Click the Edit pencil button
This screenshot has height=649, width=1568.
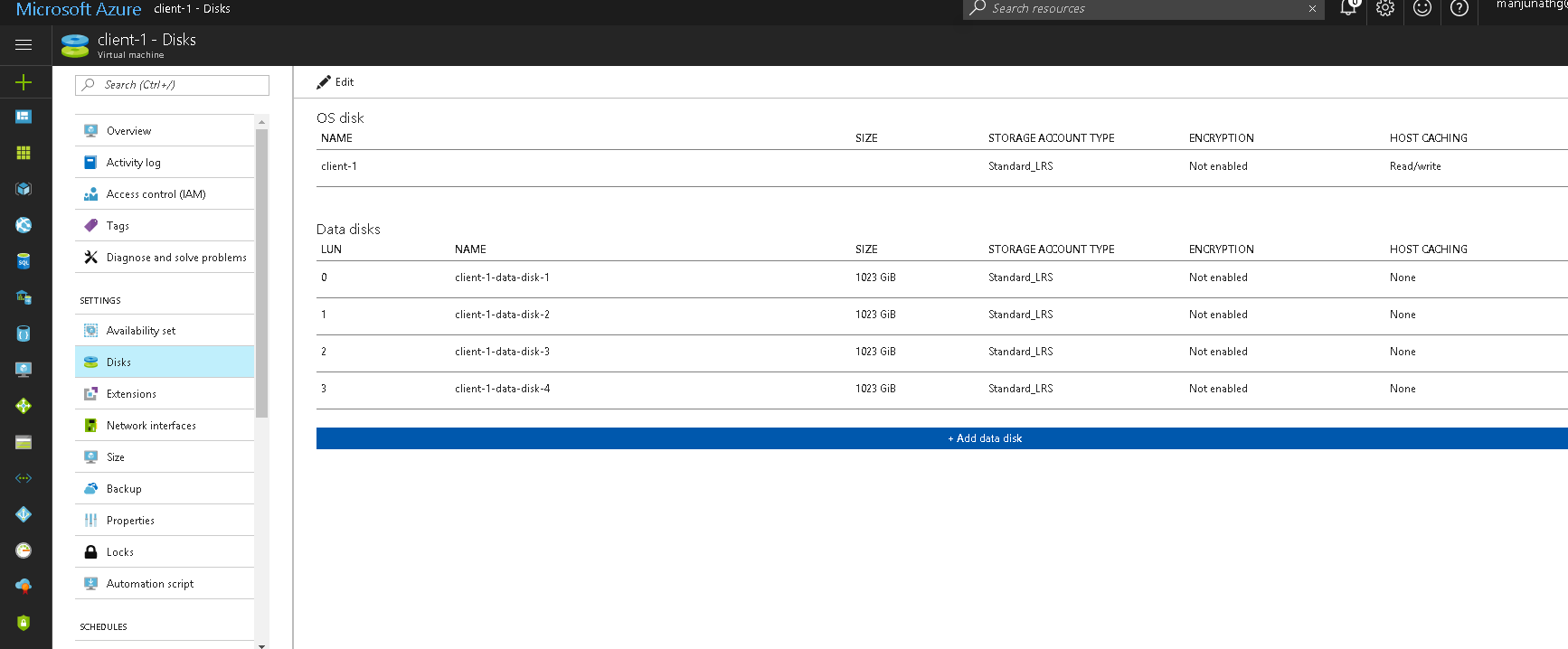point(335,82)
